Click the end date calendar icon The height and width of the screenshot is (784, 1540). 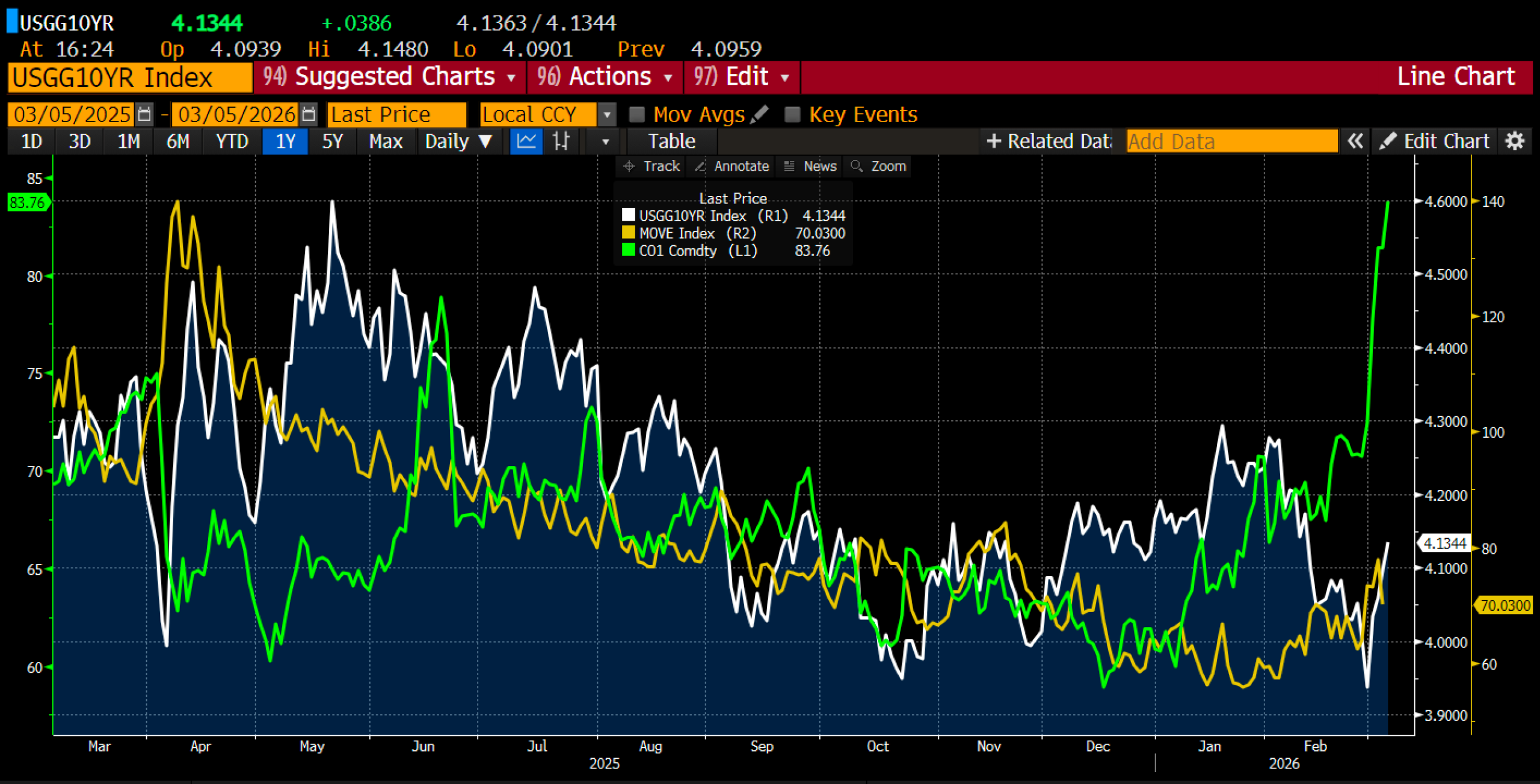[x=309, y=114]
